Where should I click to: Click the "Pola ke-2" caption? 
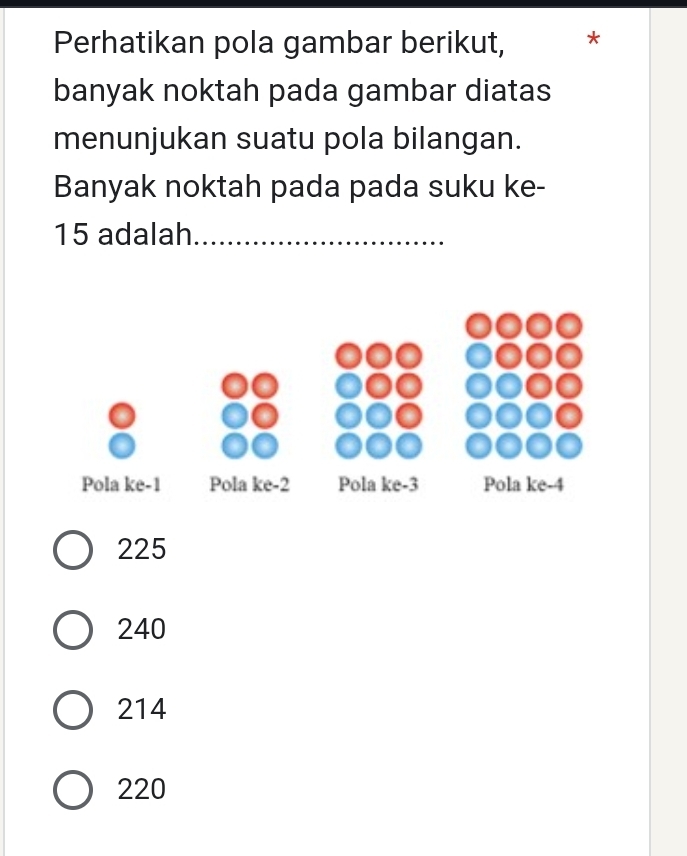click(250, 484)
